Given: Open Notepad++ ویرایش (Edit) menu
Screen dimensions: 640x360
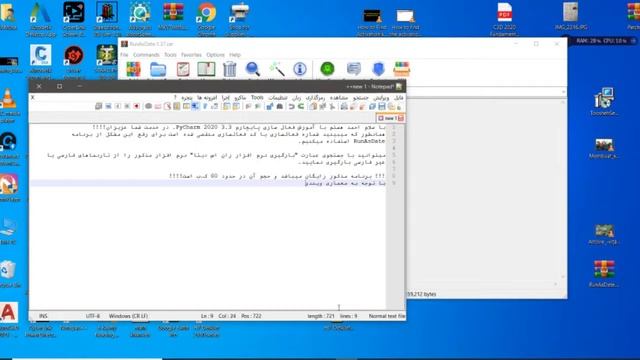Looking at the screenshot, I should tap(381, 98).
